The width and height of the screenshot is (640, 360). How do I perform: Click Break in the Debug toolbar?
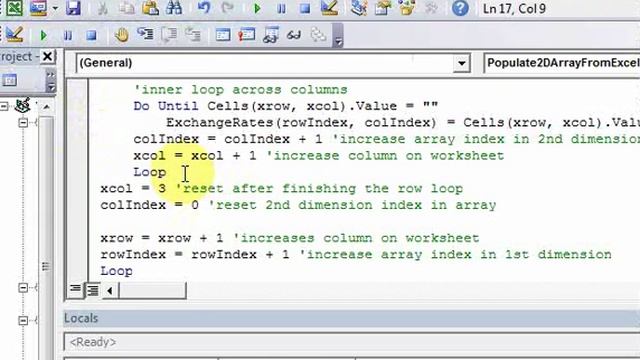(x=68, y=36)
